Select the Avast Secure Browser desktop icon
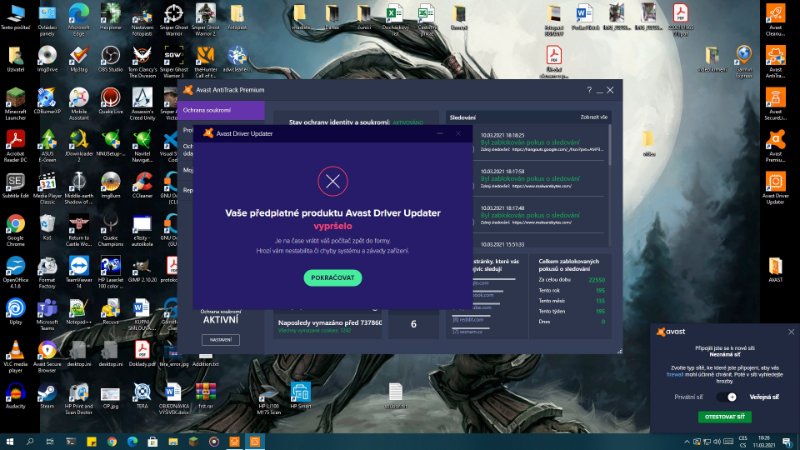This screenshot has width=800, height=450. click(x=47, y=357)
